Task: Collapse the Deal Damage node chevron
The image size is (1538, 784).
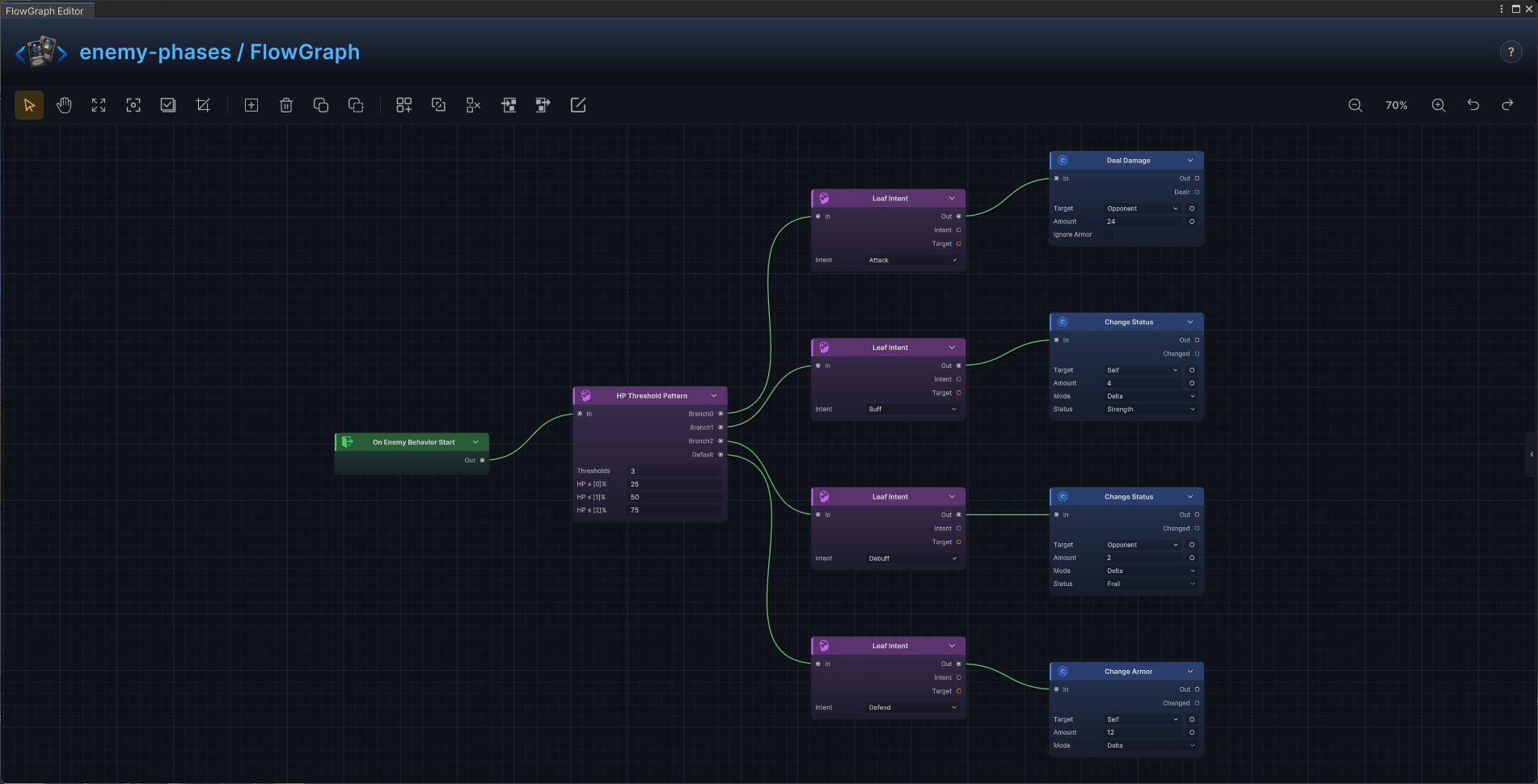Action: coord(1189,160)
